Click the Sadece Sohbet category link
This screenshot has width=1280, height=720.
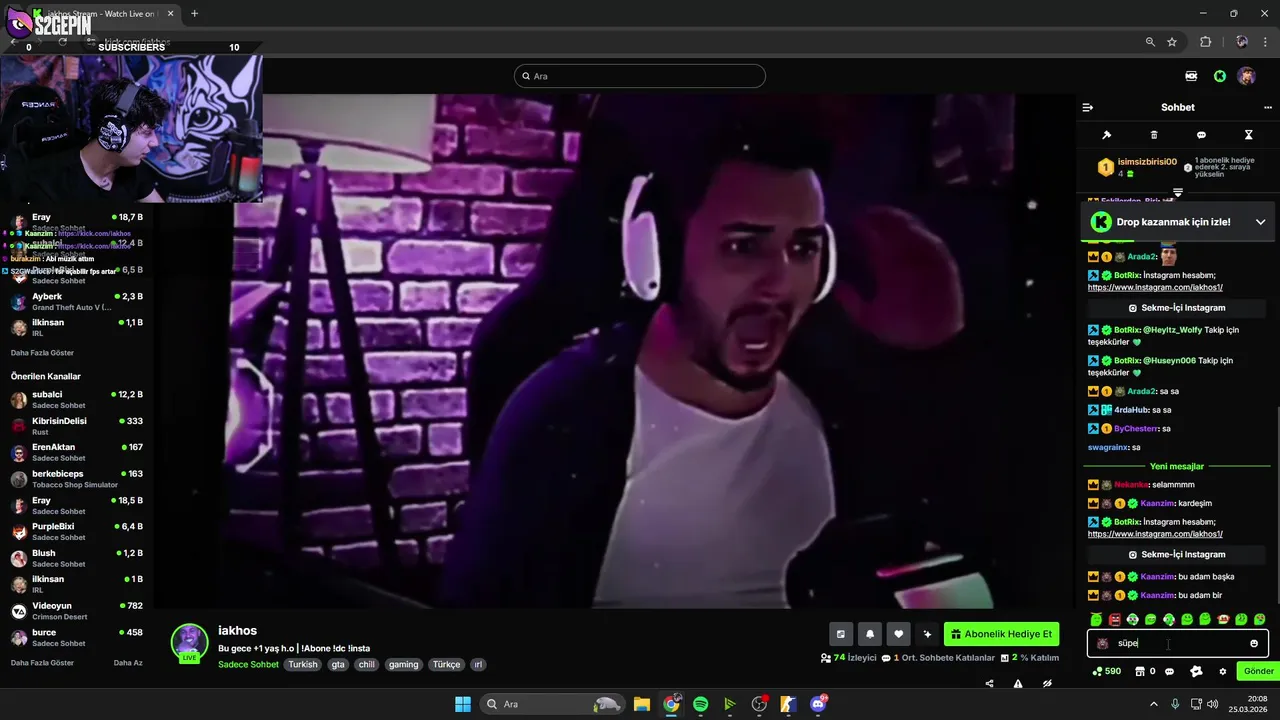248,664
